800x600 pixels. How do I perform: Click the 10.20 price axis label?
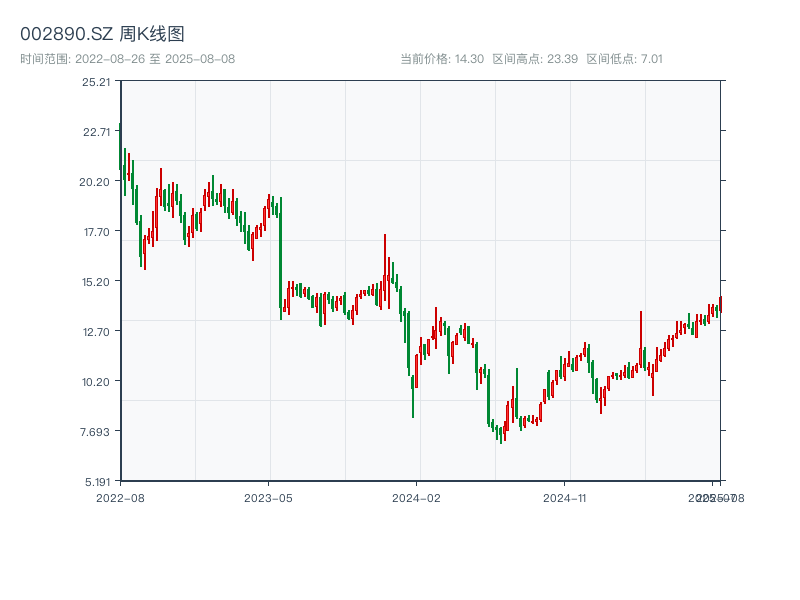point(97,381)
